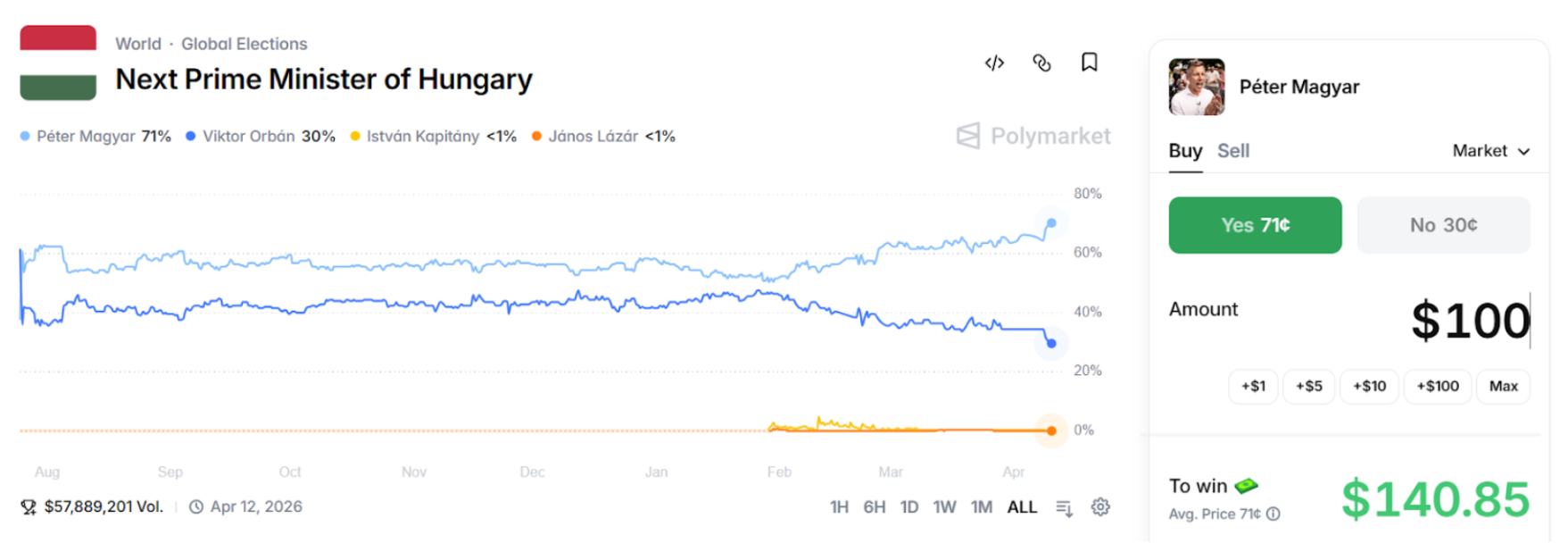Switch to the Sell tab
The height and width of the screenshot is (560, 1568).
[1233, 151]
